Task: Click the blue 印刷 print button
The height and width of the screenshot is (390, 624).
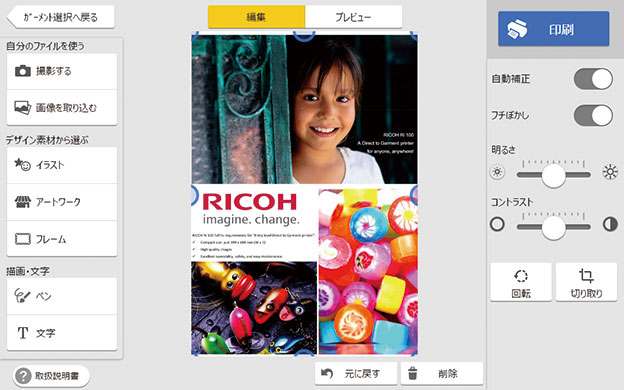Action: coord(554,29)
